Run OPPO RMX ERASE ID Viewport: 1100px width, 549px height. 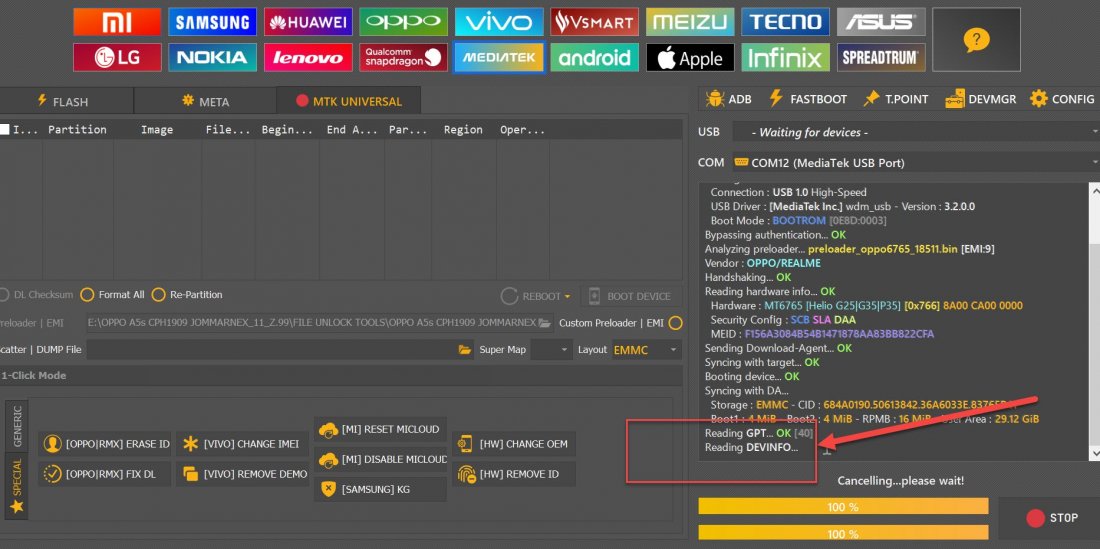click(x=105, y=444)
